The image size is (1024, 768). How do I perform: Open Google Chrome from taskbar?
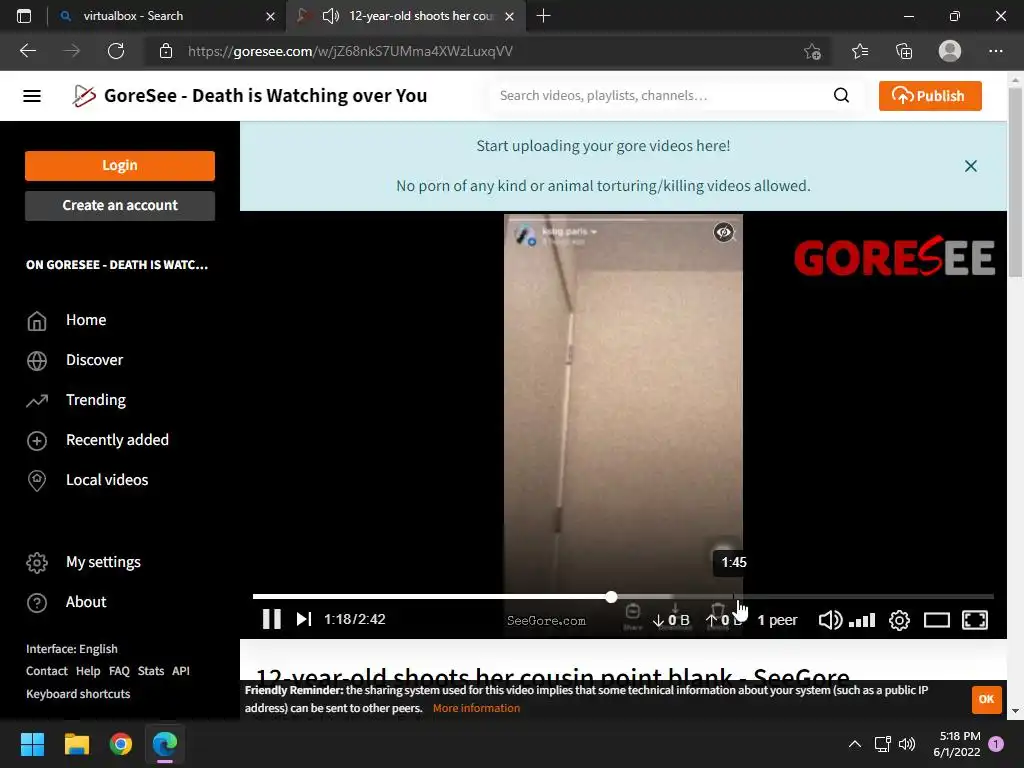[121, 744]
